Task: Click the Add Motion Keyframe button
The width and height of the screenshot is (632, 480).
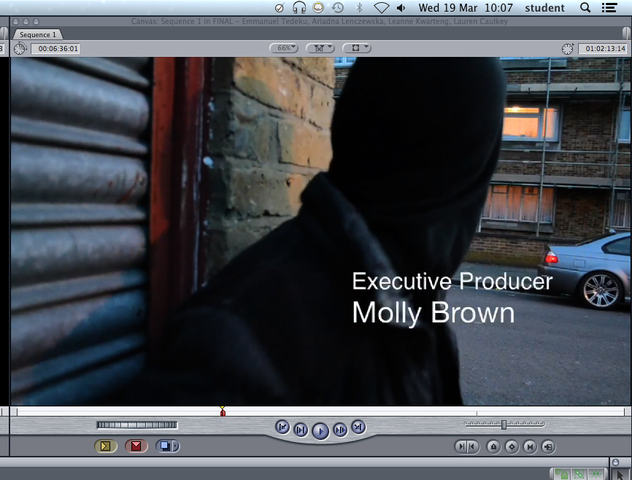Action: coord(512,447)
